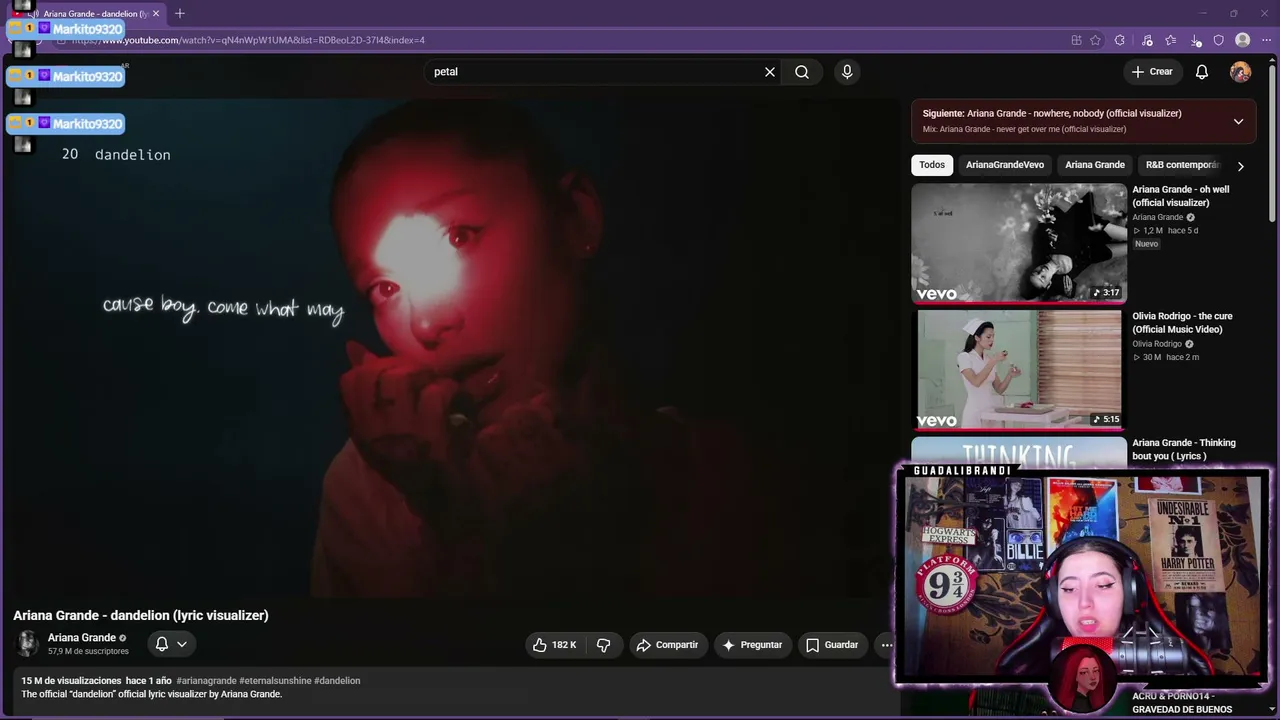Click the #dandelion hashtag
Image resolution: width=1280 pixels, height=720 pixels.
click(x=337, y=681)
